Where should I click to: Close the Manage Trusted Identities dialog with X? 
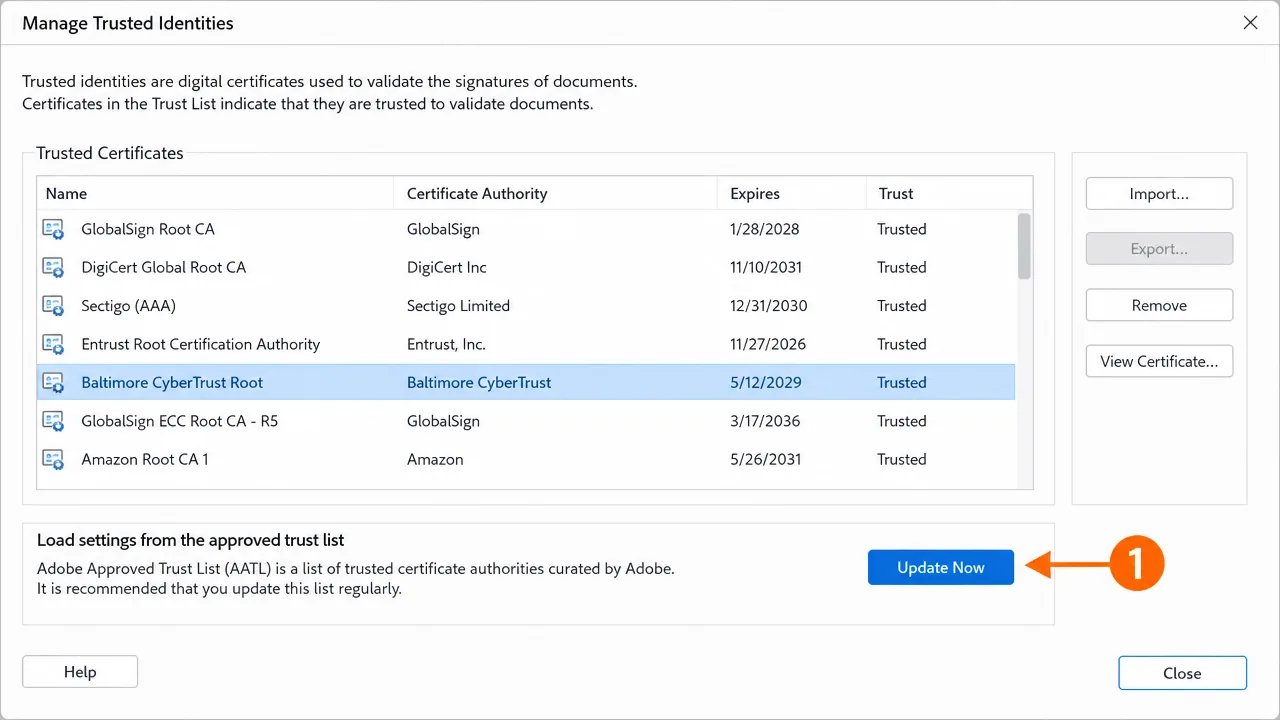pyautogui.click(x=1250, y=22)
